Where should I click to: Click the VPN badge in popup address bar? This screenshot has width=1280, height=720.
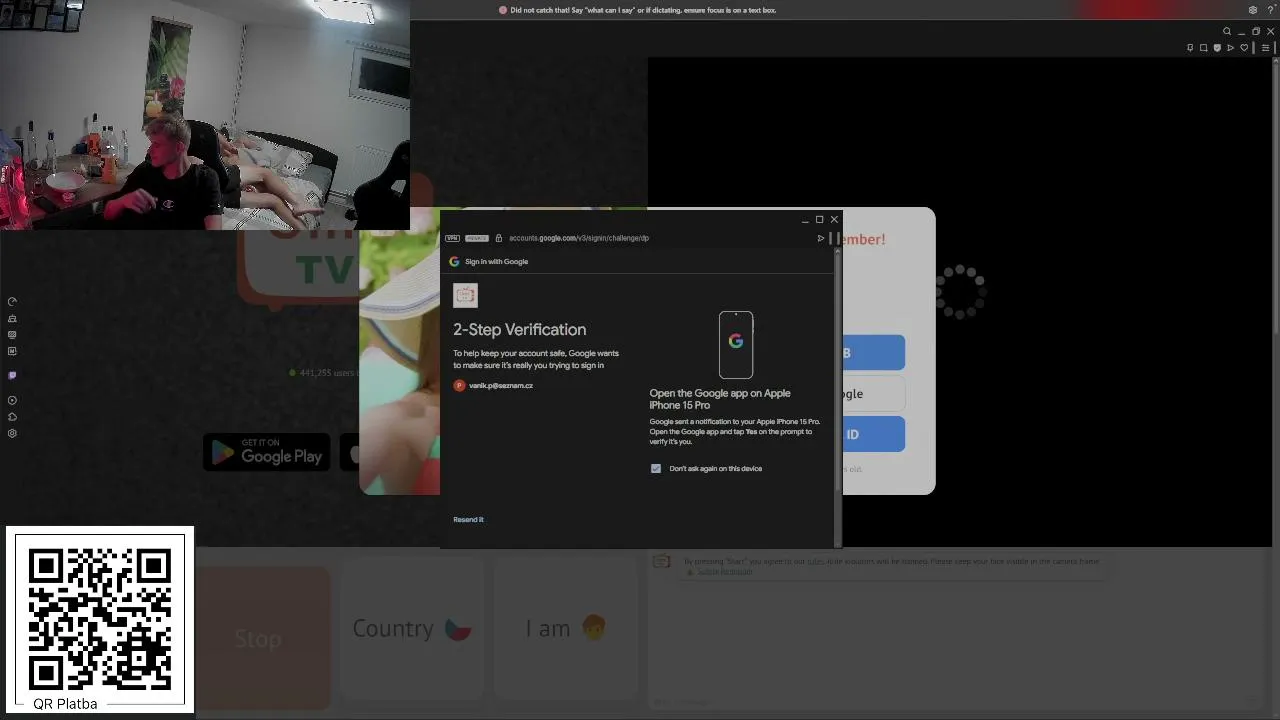point(452,238)
